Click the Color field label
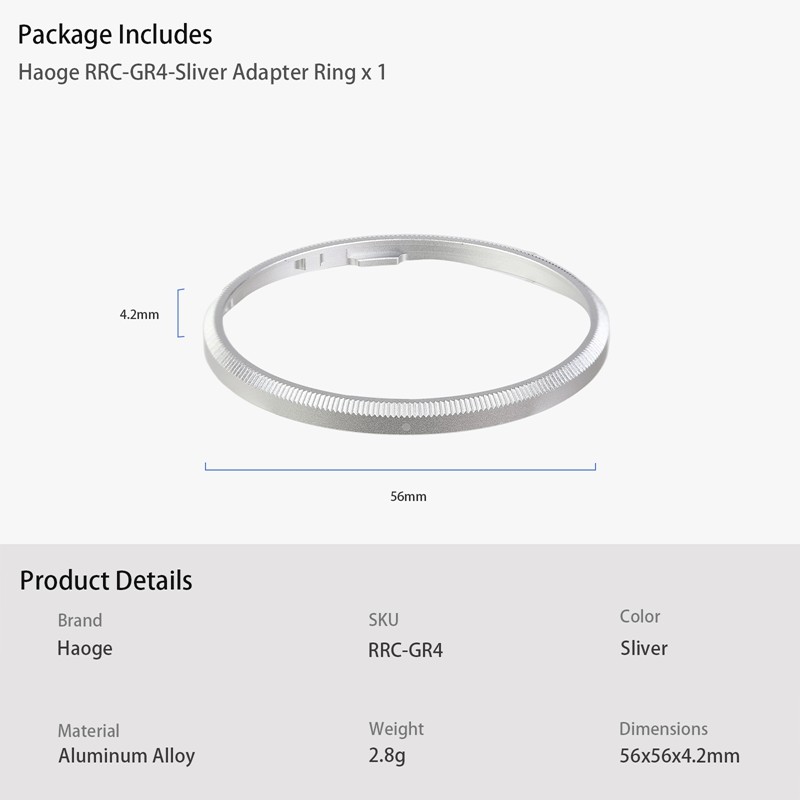Image resolution: width=800 pixels, height=800 pixels. tap(640, 617)
